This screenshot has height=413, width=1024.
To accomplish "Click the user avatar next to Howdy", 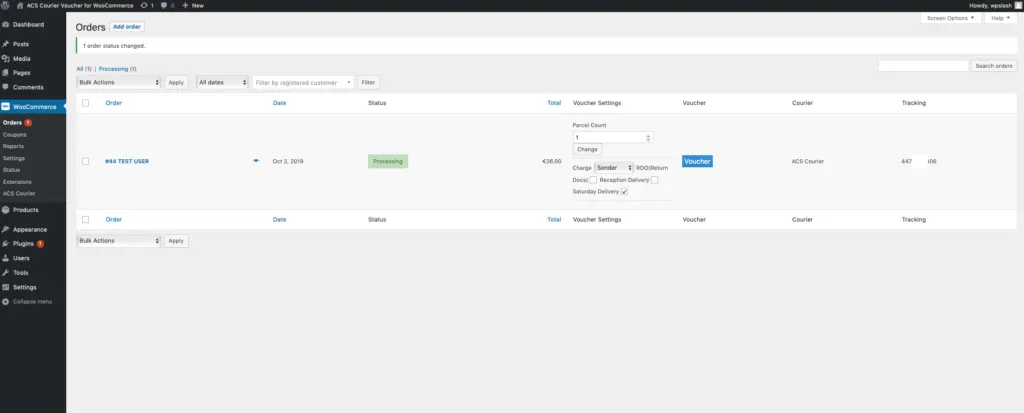I will pos(1017,5).
